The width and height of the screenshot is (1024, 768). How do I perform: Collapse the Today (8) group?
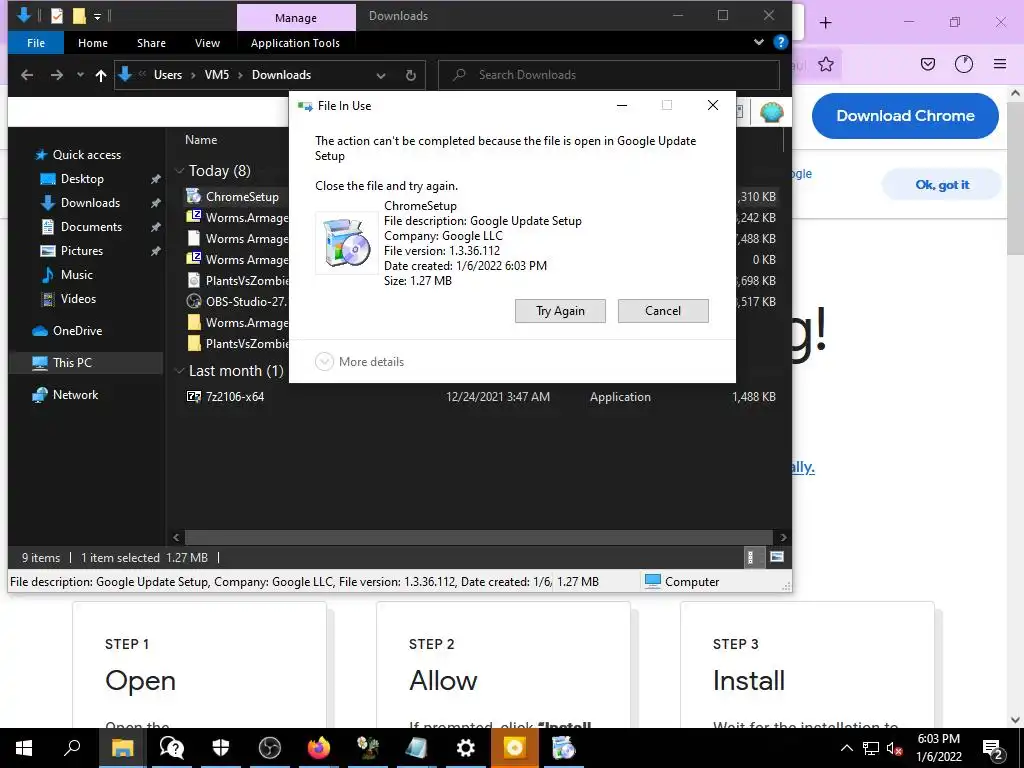point(179,171)
